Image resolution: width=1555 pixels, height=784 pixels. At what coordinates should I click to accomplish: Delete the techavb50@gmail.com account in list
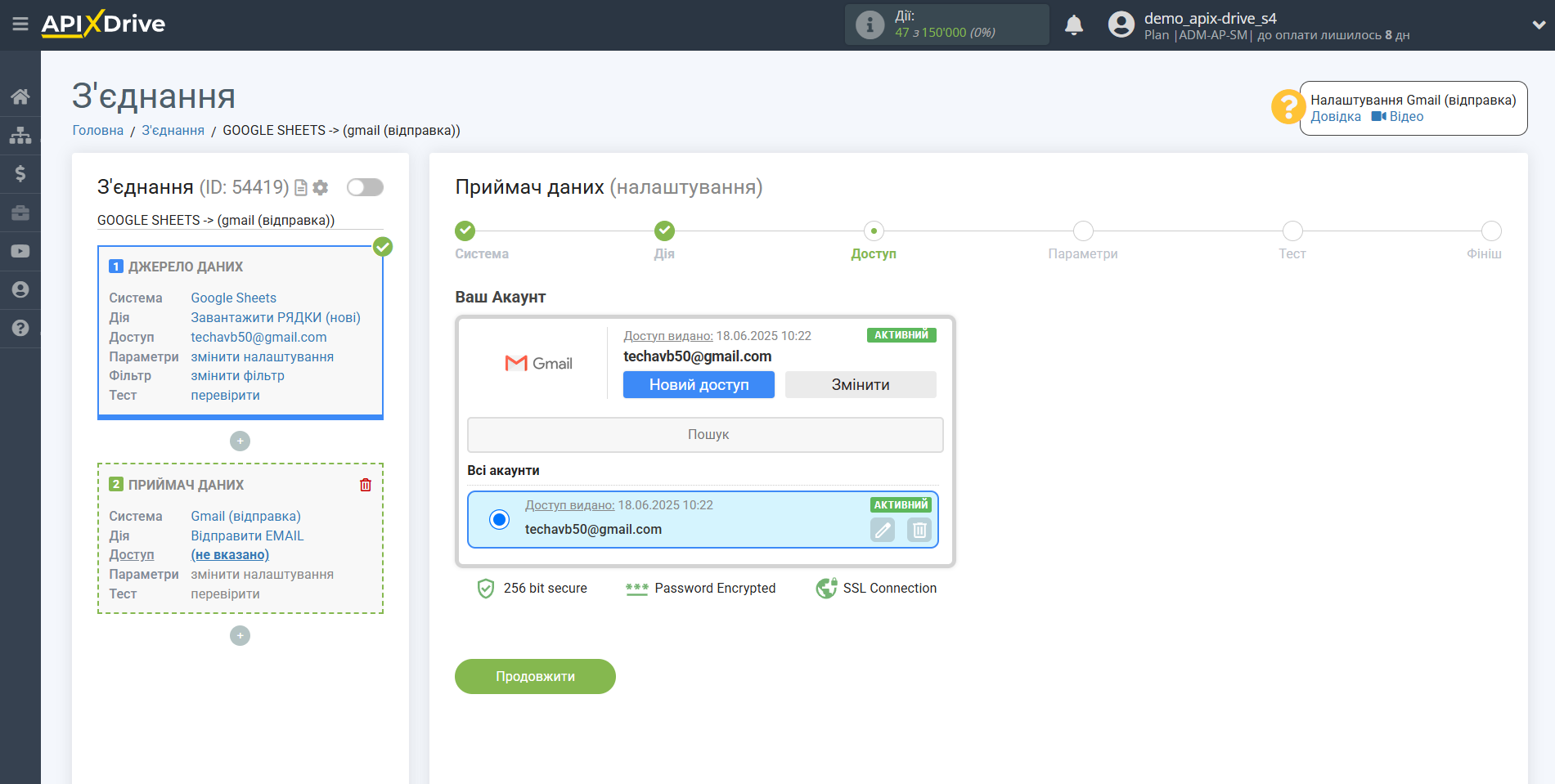click(x=919, y=530)
